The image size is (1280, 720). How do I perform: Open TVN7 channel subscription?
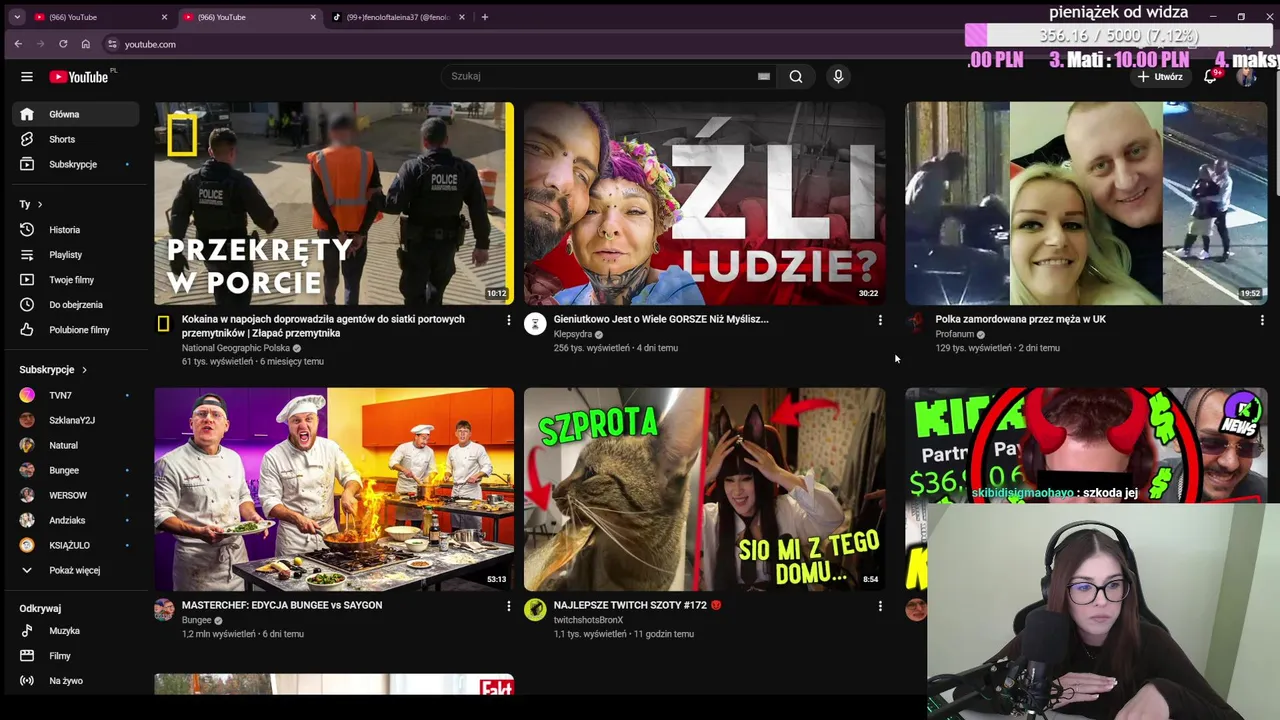pos(76,395)
